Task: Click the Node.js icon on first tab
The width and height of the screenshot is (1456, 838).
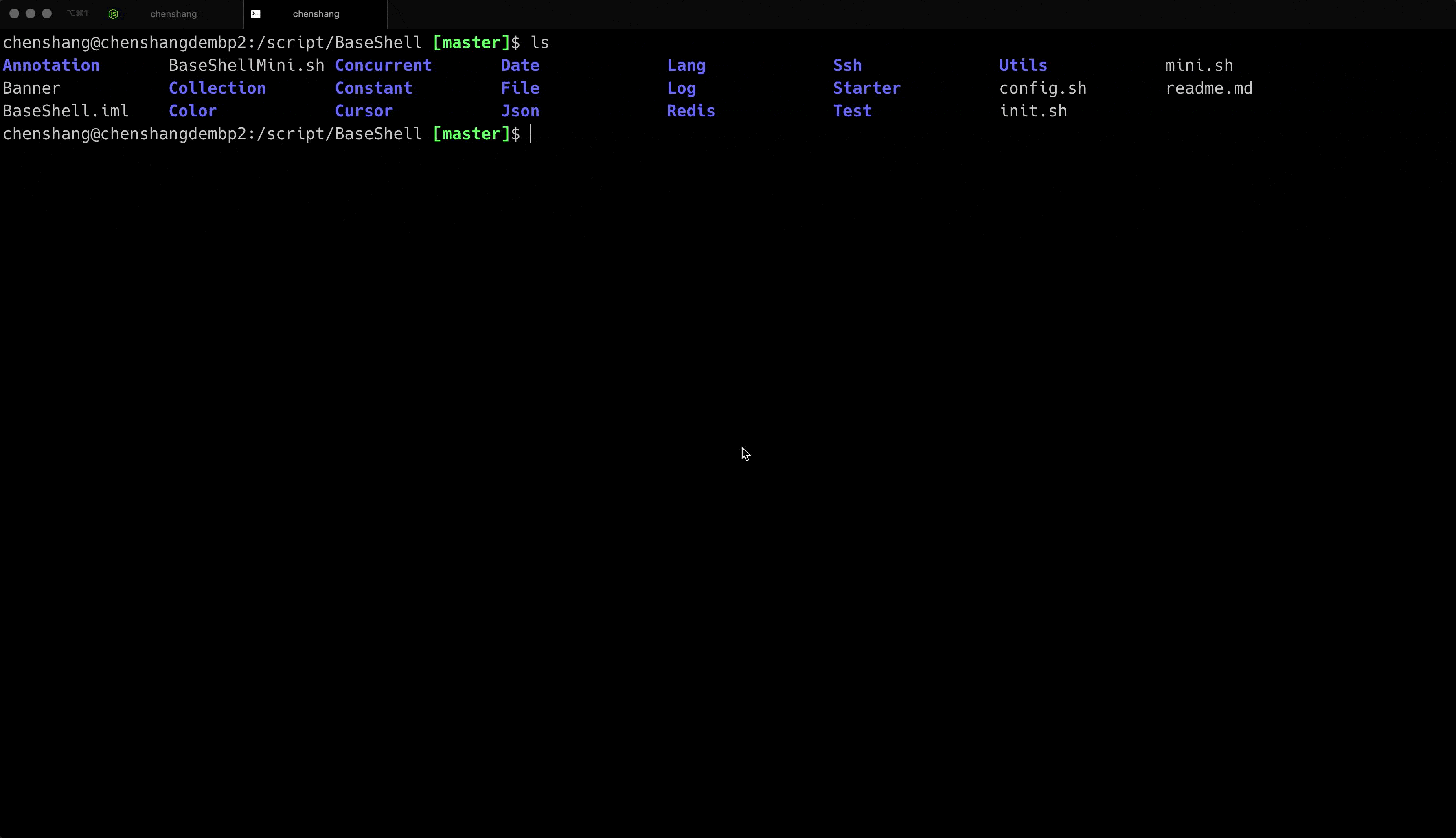Action: point(113,14)
